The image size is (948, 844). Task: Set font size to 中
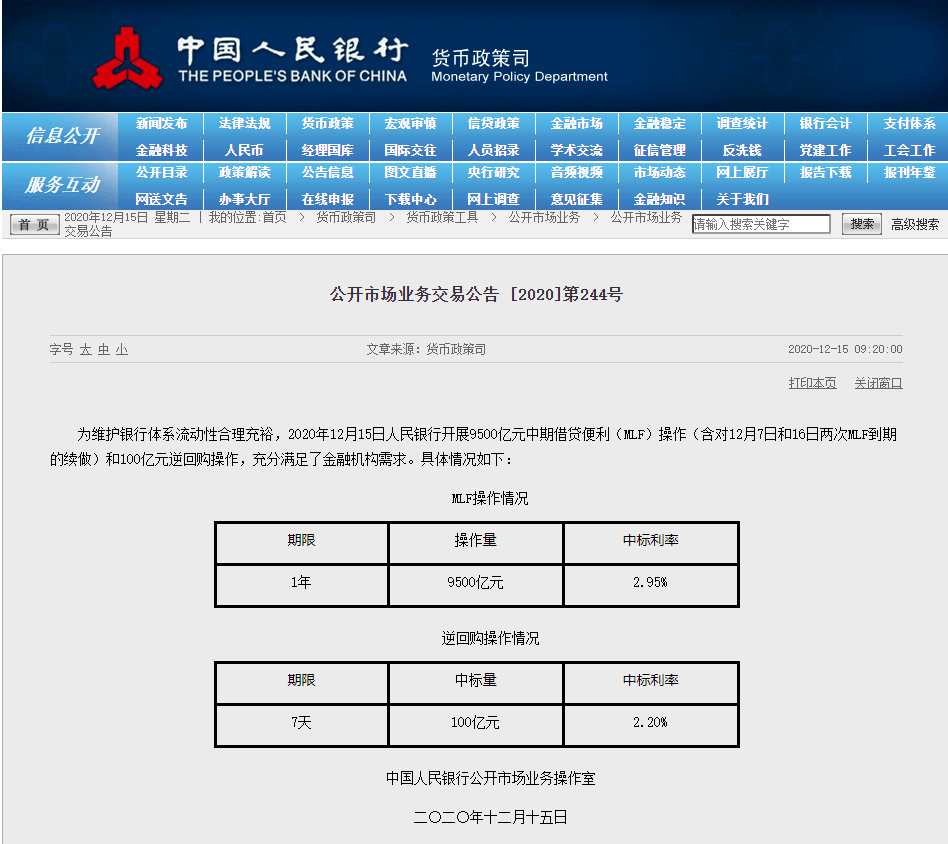pos(104,349)
